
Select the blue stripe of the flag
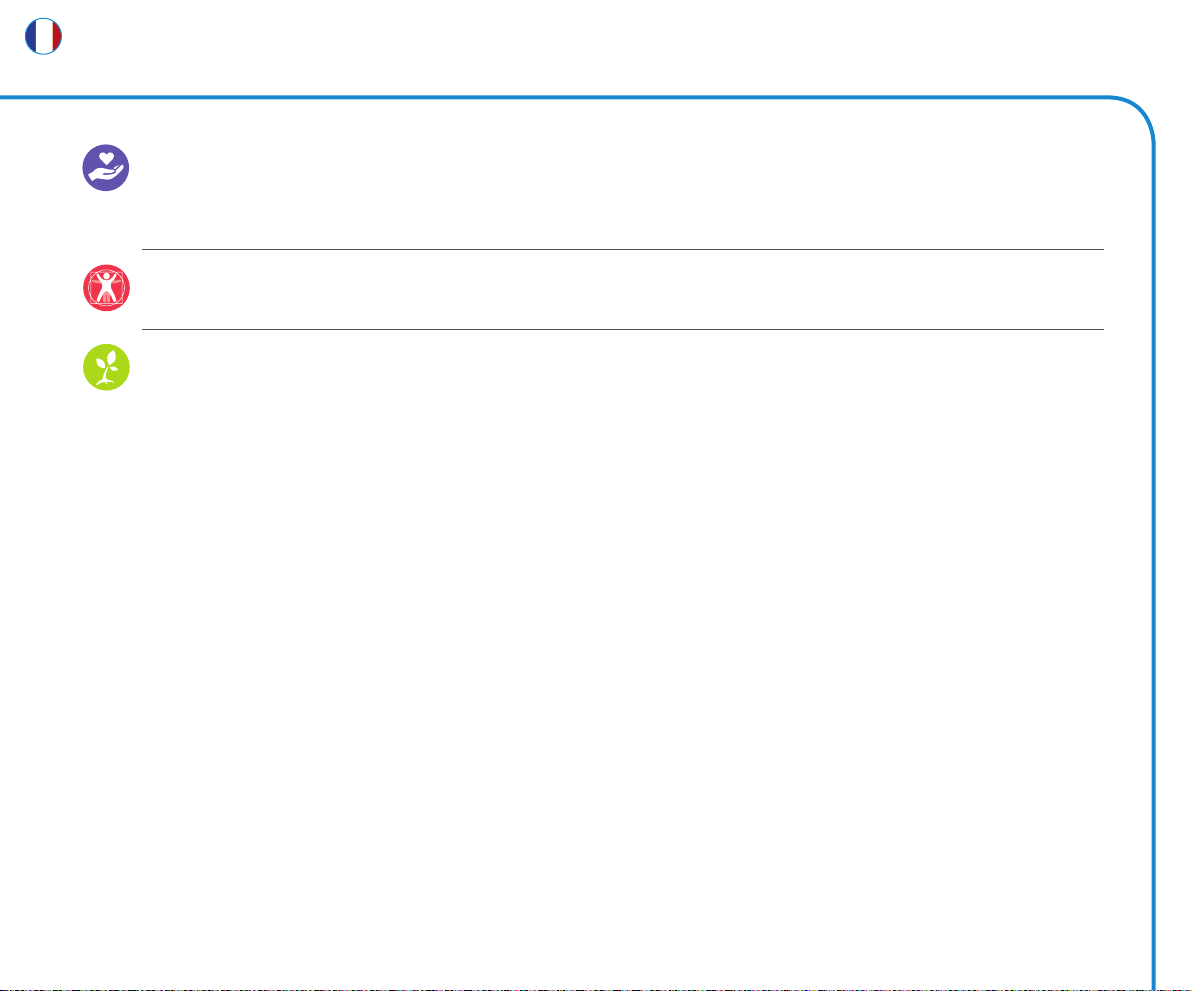[x=31, y=36]
